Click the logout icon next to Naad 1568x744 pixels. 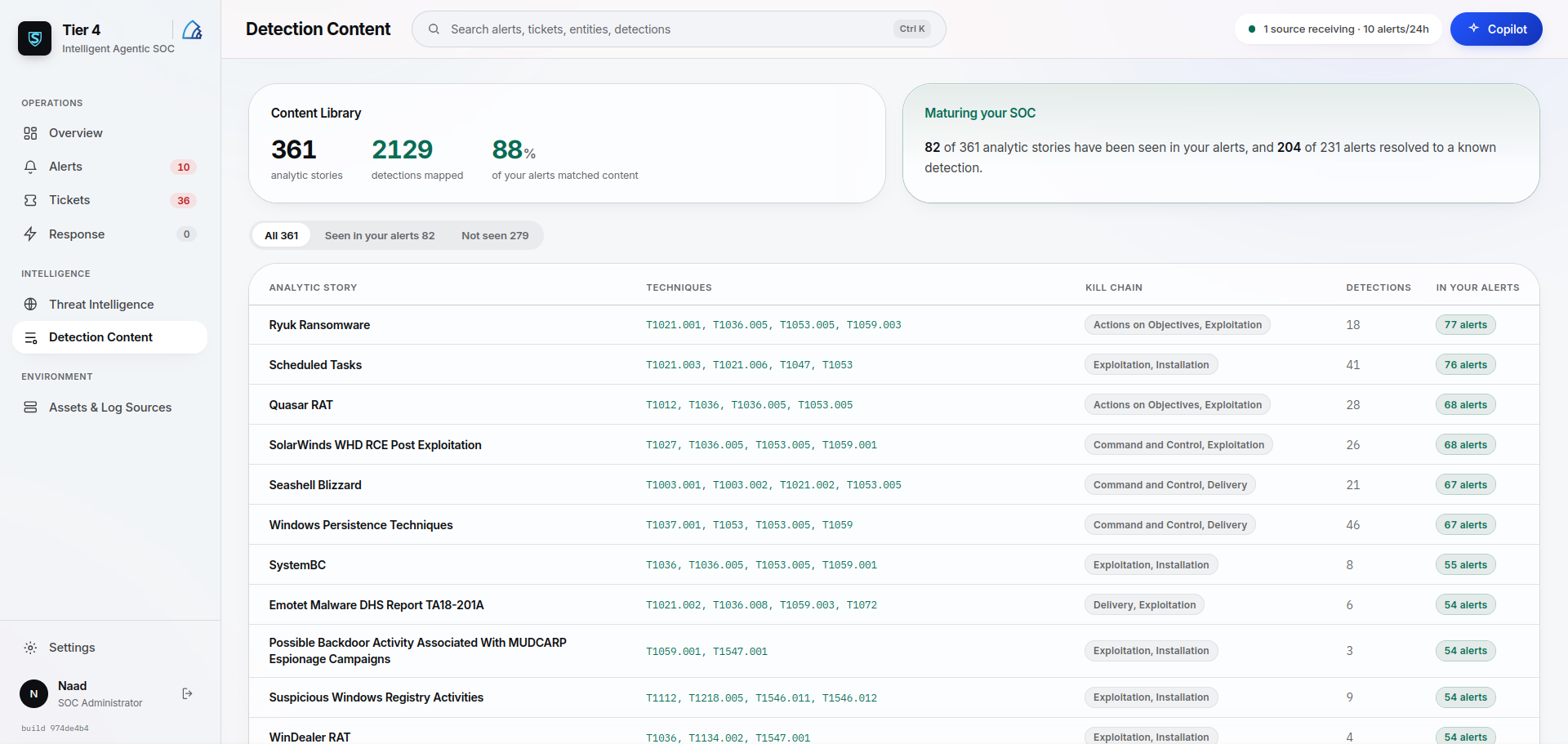point(187,693)
